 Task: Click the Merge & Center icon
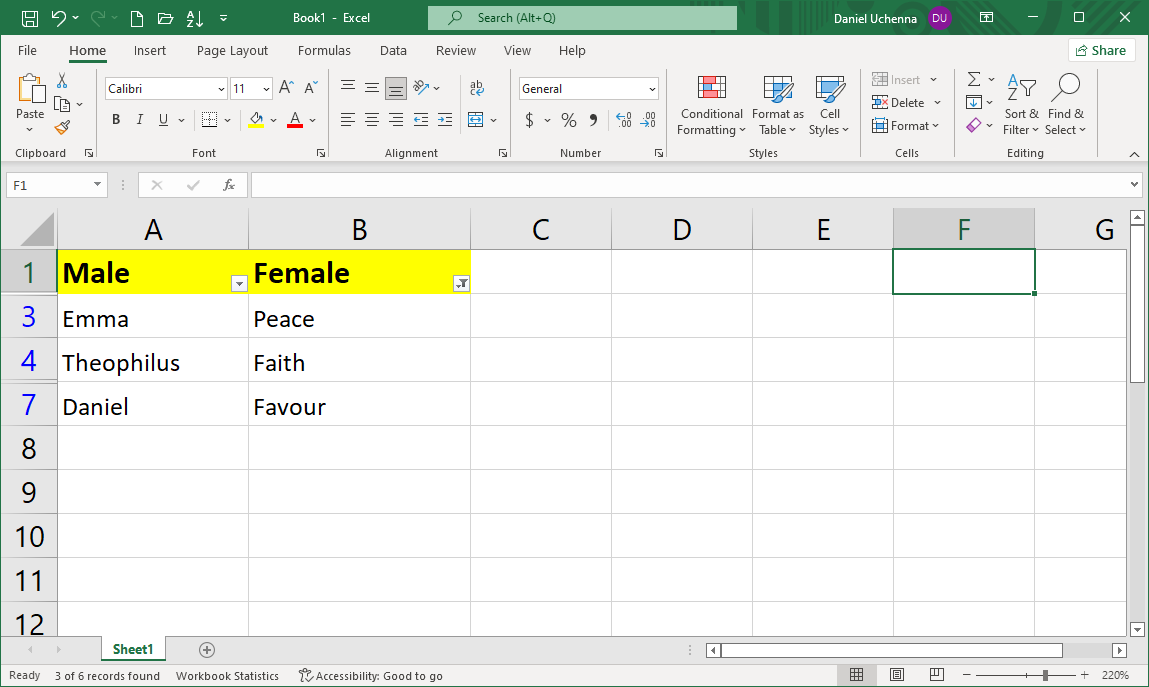[x=476, y=120]
